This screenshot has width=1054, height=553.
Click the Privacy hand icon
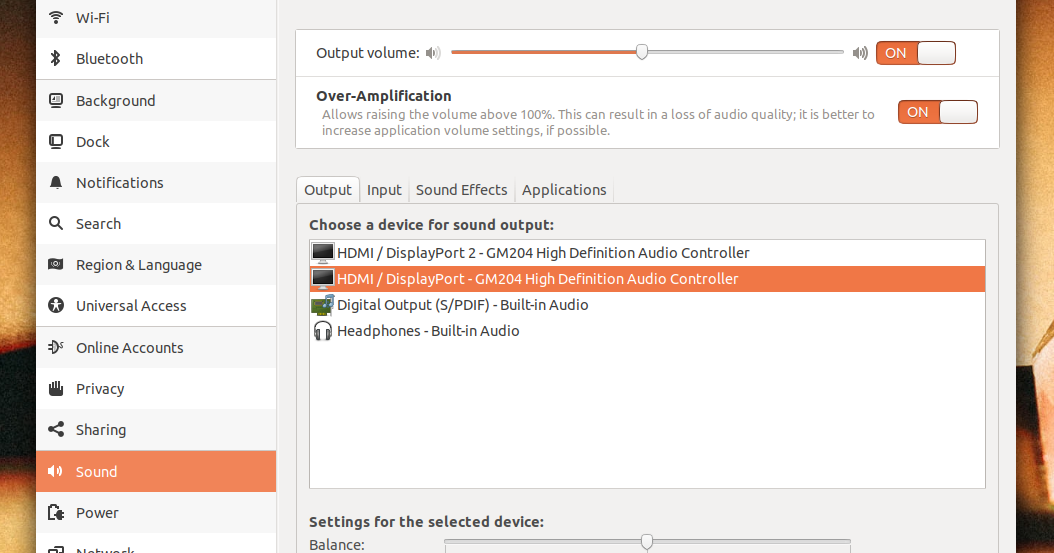click(x=56, y=389)
